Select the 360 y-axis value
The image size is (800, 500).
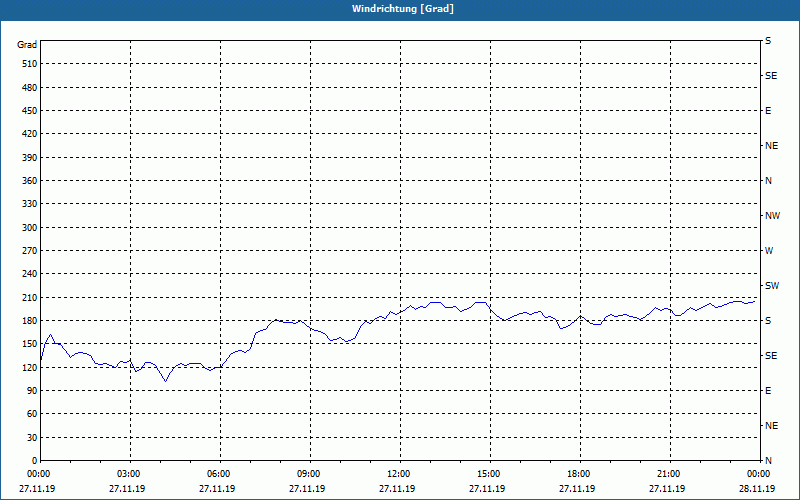coord(30,181)
